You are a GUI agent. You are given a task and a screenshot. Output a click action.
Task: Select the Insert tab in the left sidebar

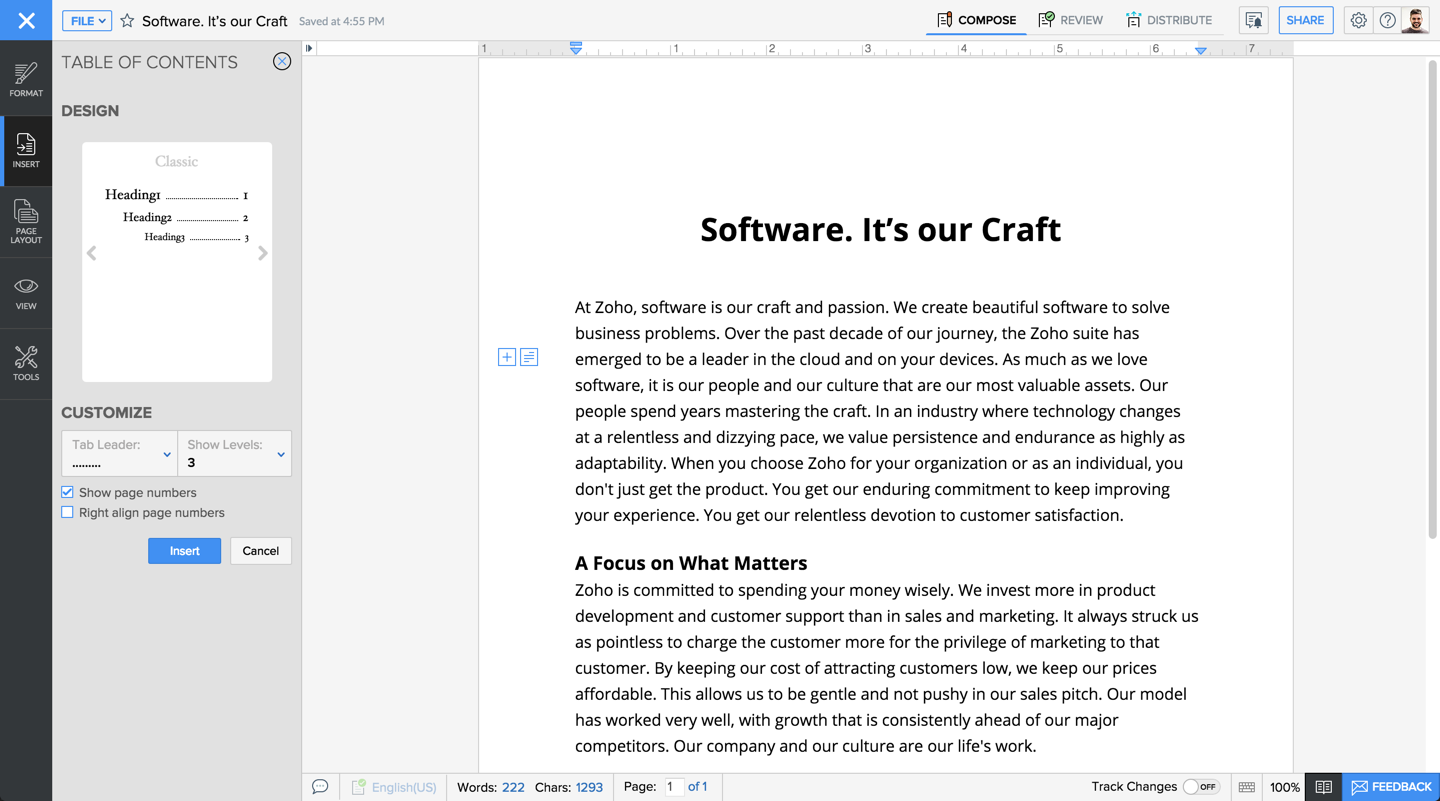pos(26,150)
